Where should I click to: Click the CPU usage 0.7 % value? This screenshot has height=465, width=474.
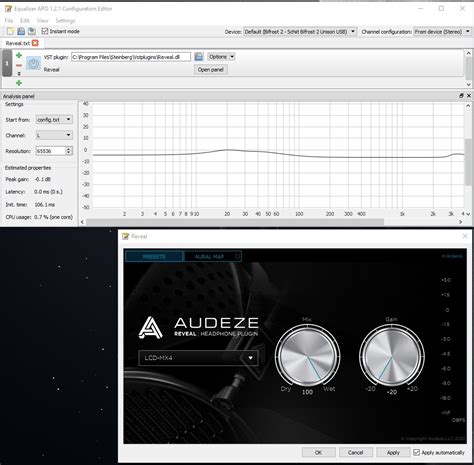[53, 217]
